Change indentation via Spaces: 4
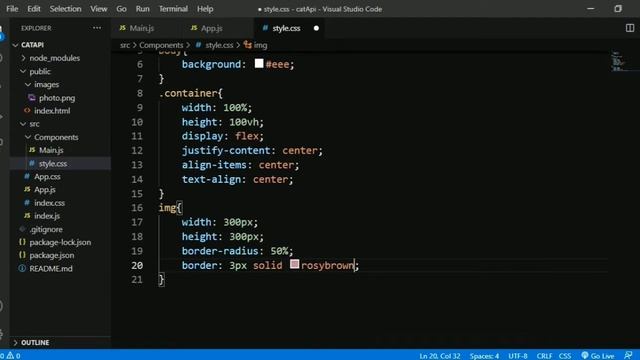Viewport: 640px width, 360px height. pyautogui.click(x=484, y=356)
